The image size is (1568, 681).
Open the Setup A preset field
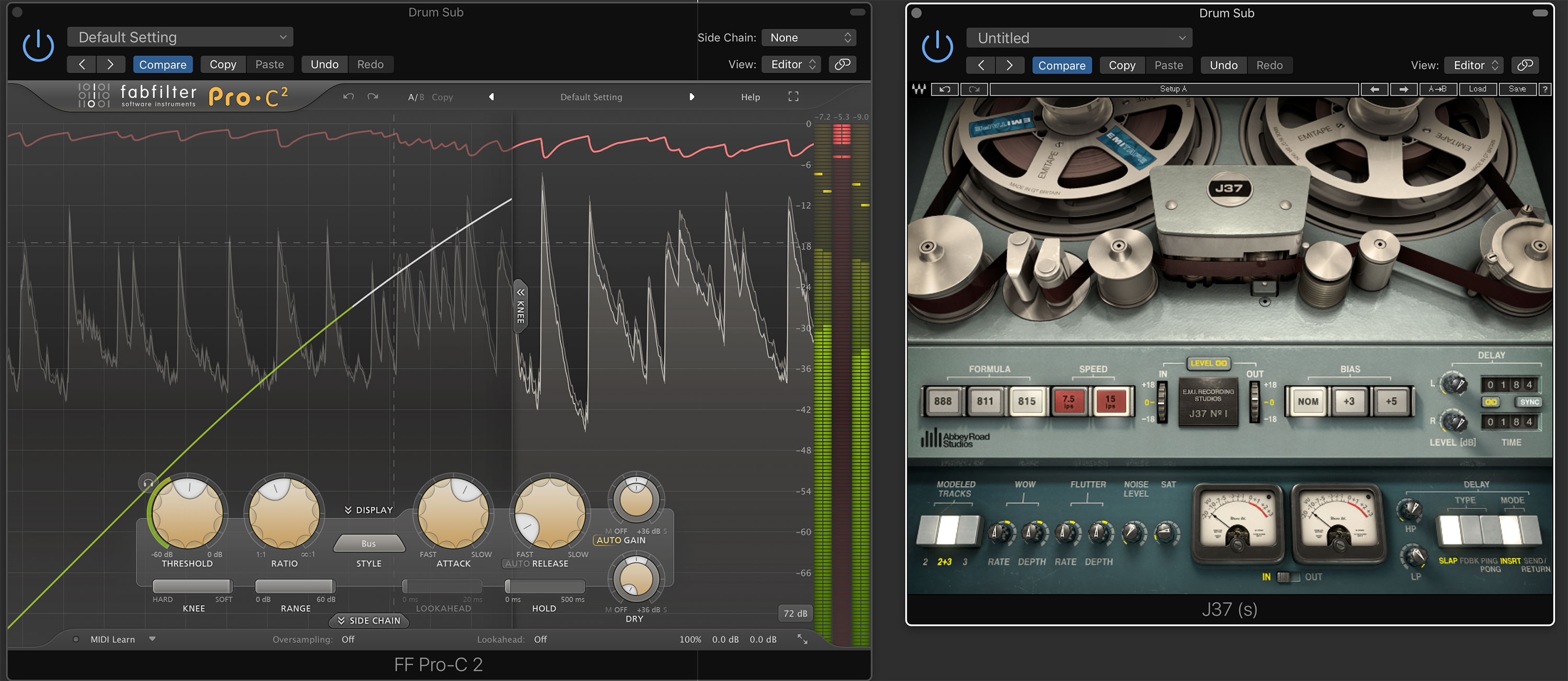point(1173,89)
